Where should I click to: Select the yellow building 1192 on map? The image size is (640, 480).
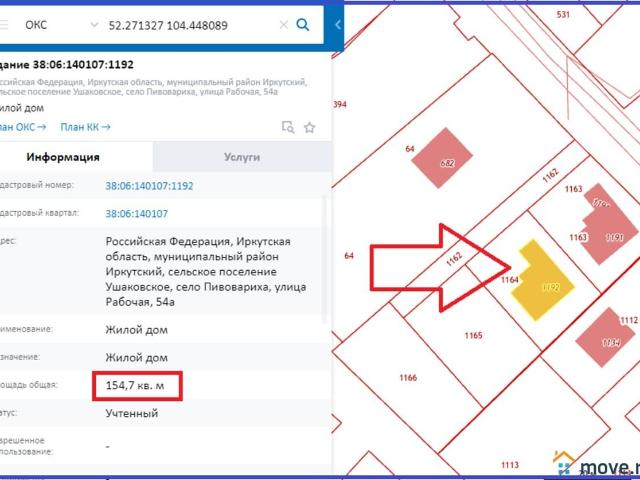(542, 280)
